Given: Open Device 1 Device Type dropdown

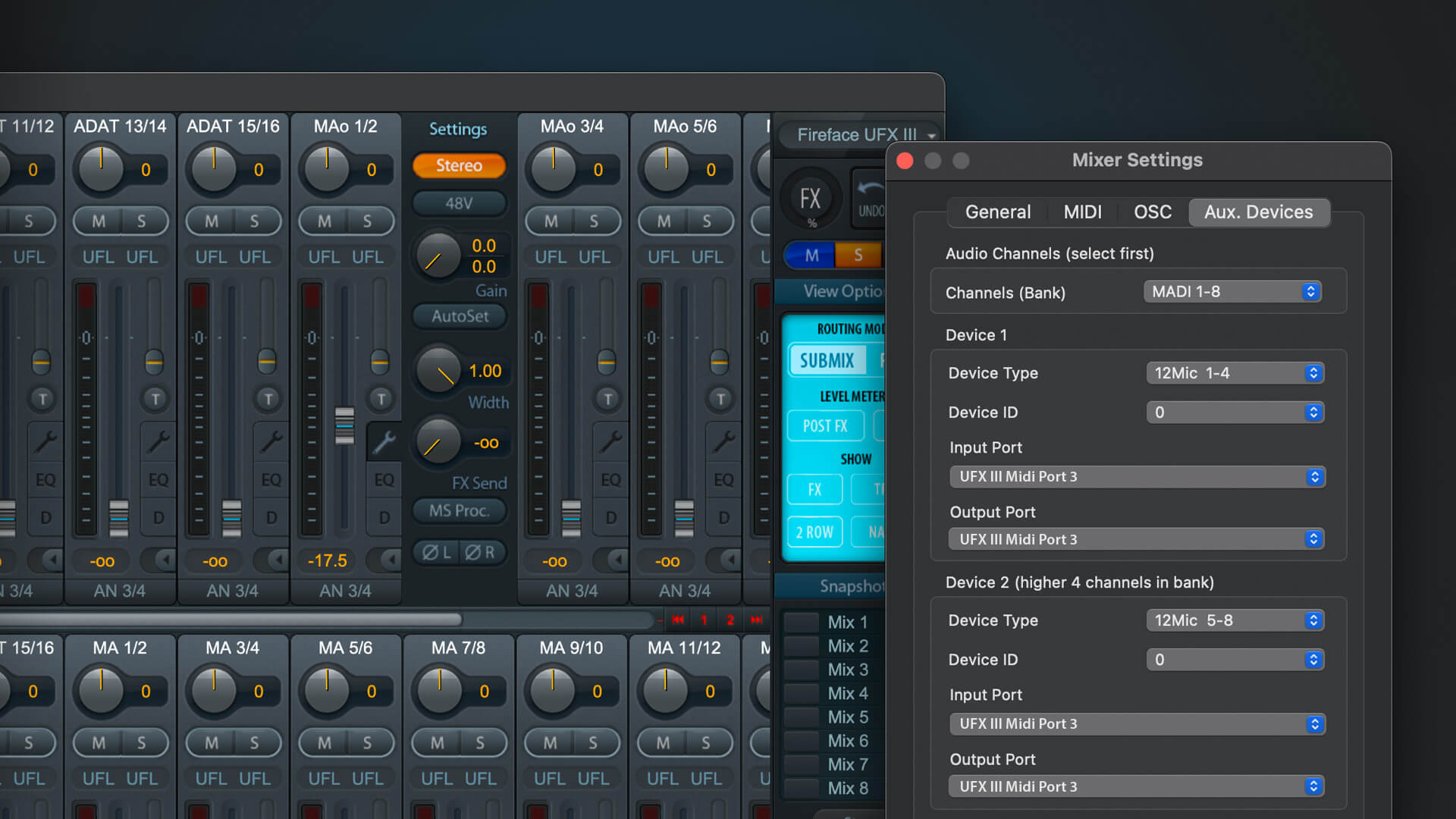Looking at the screenshot, I should click(1235, 373).
